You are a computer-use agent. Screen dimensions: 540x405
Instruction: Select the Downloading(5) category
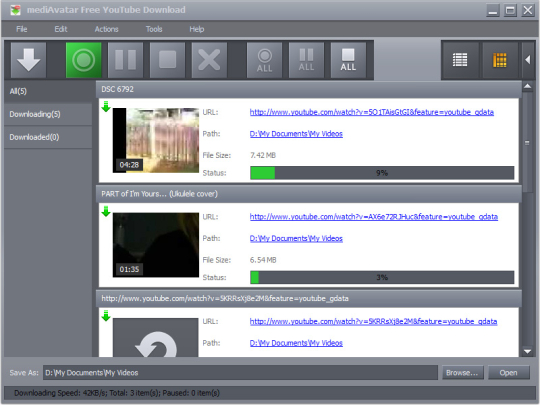coord(48,114)
